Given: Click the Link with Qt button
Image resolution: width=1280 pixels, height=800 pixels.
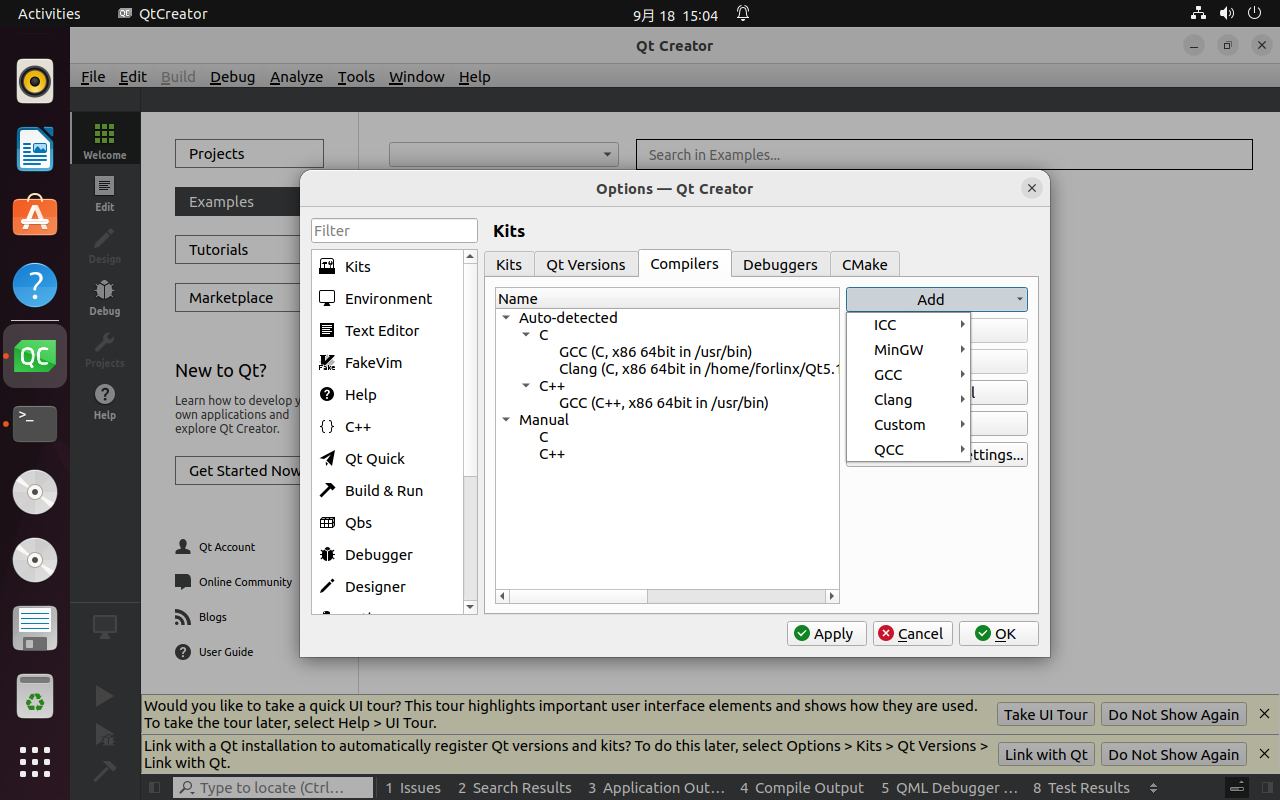Looking at the screenshot, I should [x=1046, y=755].
